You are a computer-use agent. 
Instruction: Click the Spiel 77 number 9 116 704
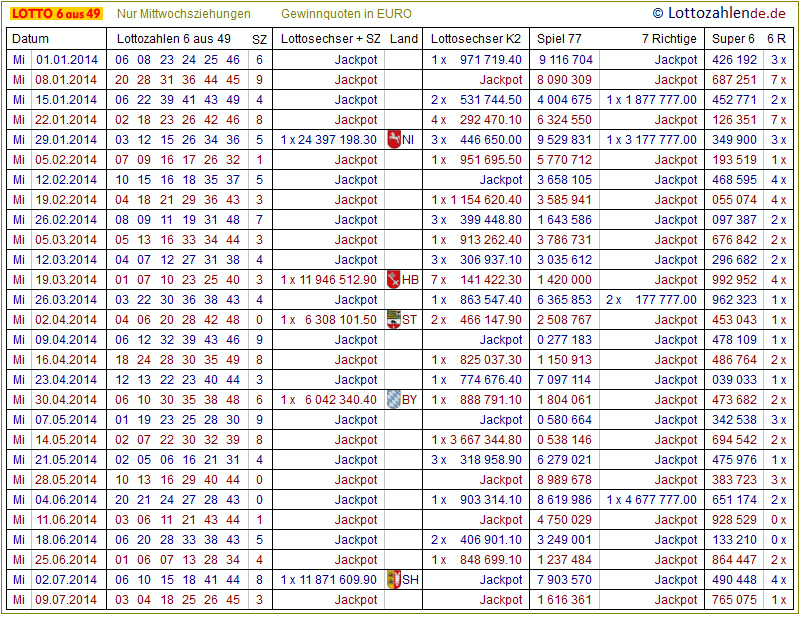[x=565, y=60]
